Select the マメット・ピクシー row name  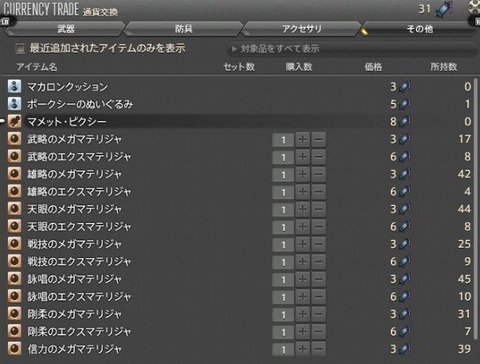(x=67, y=122)
